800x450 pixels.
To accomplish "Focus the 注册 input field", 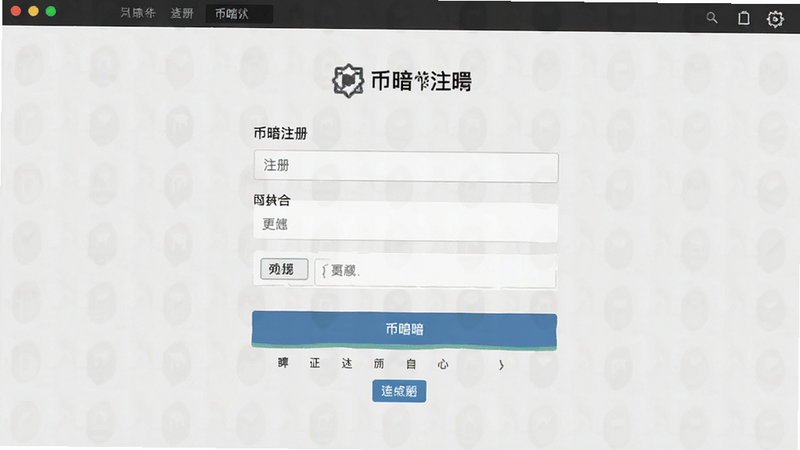I will (406, 166).
